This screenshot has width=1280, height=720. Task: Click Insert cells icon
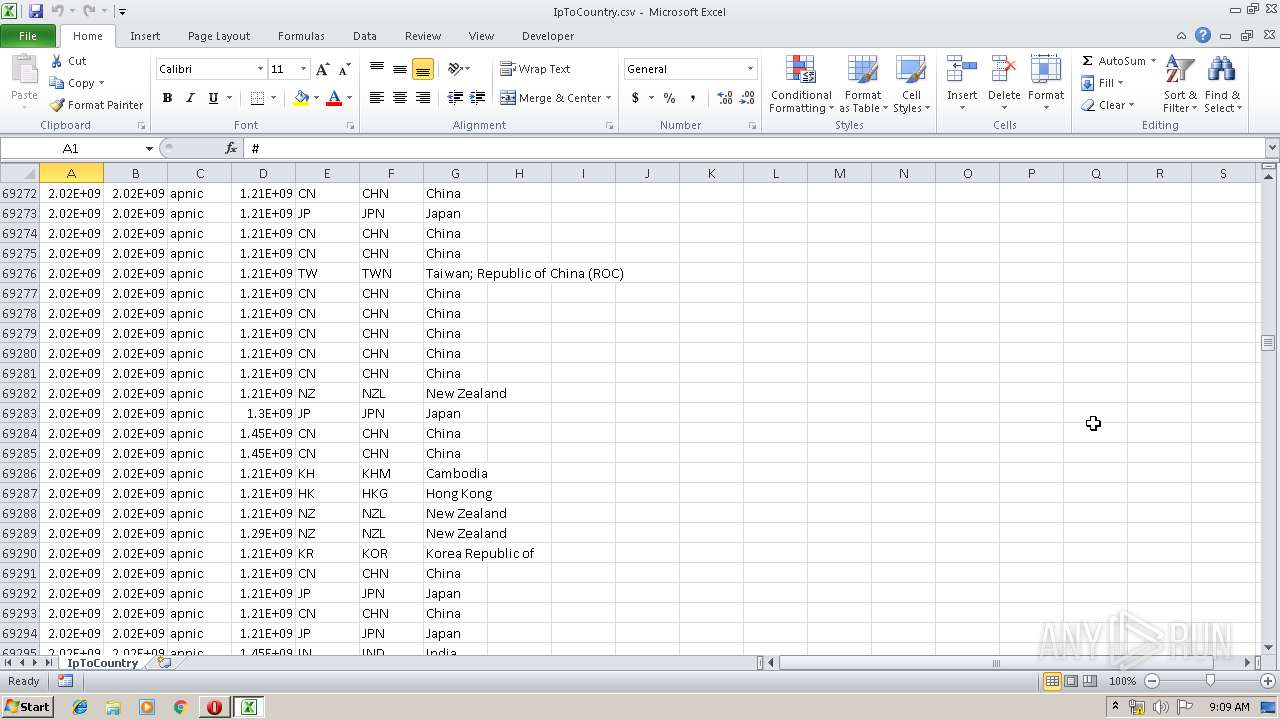962,70
